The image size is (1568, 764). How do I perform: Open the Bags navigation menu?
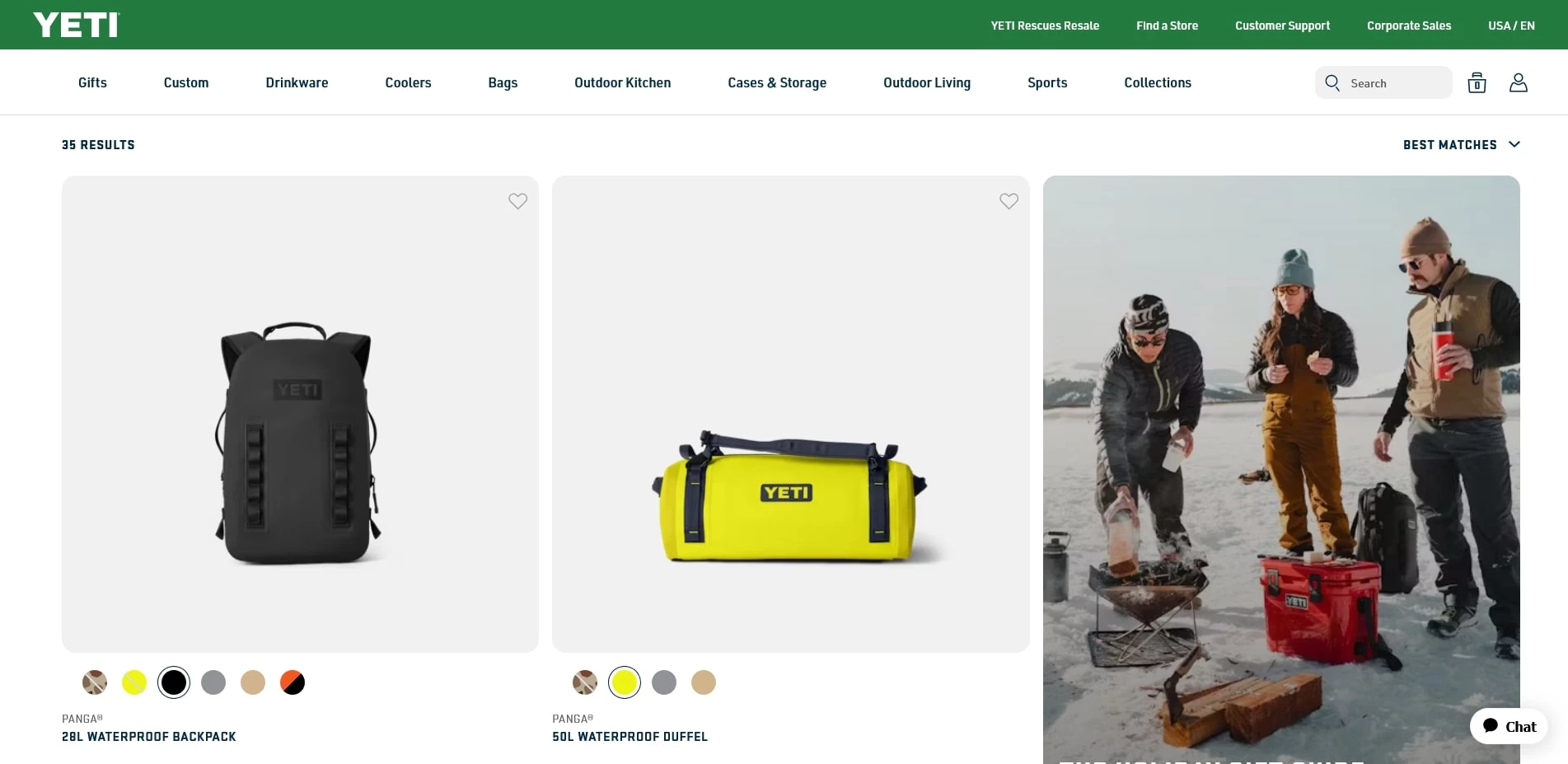pyautogui.click(x=503, y=82)
